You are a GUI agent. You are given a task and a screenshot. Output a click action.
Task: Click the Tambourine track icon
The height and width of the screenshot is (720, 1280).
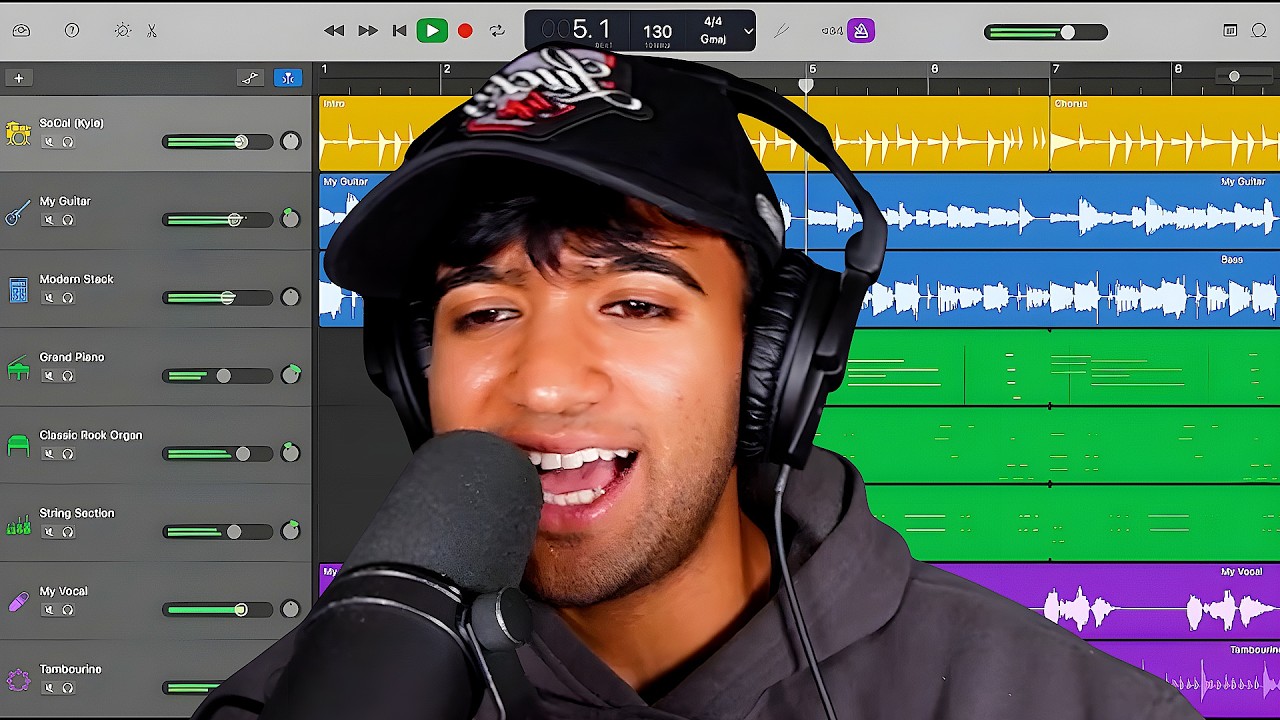18,680
